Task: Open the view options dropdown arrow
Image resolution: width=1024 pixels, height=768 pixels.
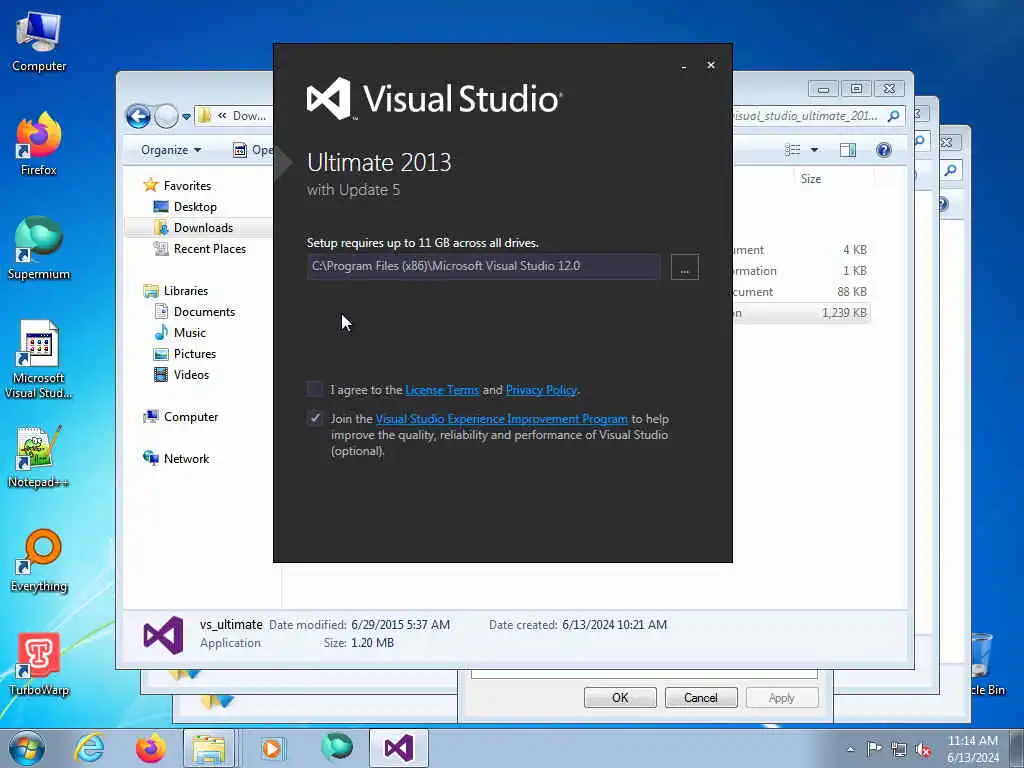Action: point(814,150)
